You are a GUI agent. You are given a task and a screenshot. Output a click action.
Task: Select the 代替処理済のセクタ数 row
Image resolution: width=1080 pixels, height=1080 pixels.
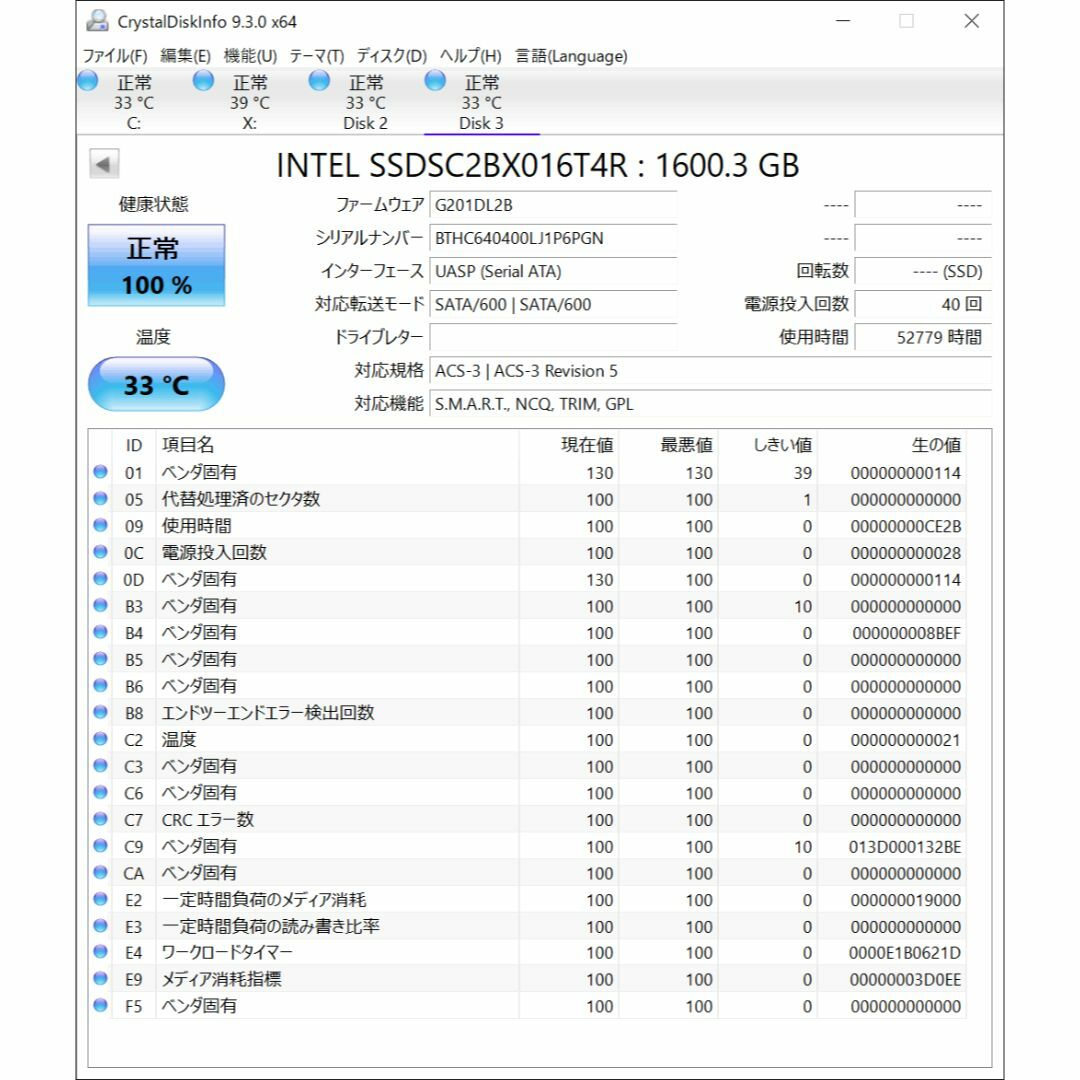tap(528, 499)
